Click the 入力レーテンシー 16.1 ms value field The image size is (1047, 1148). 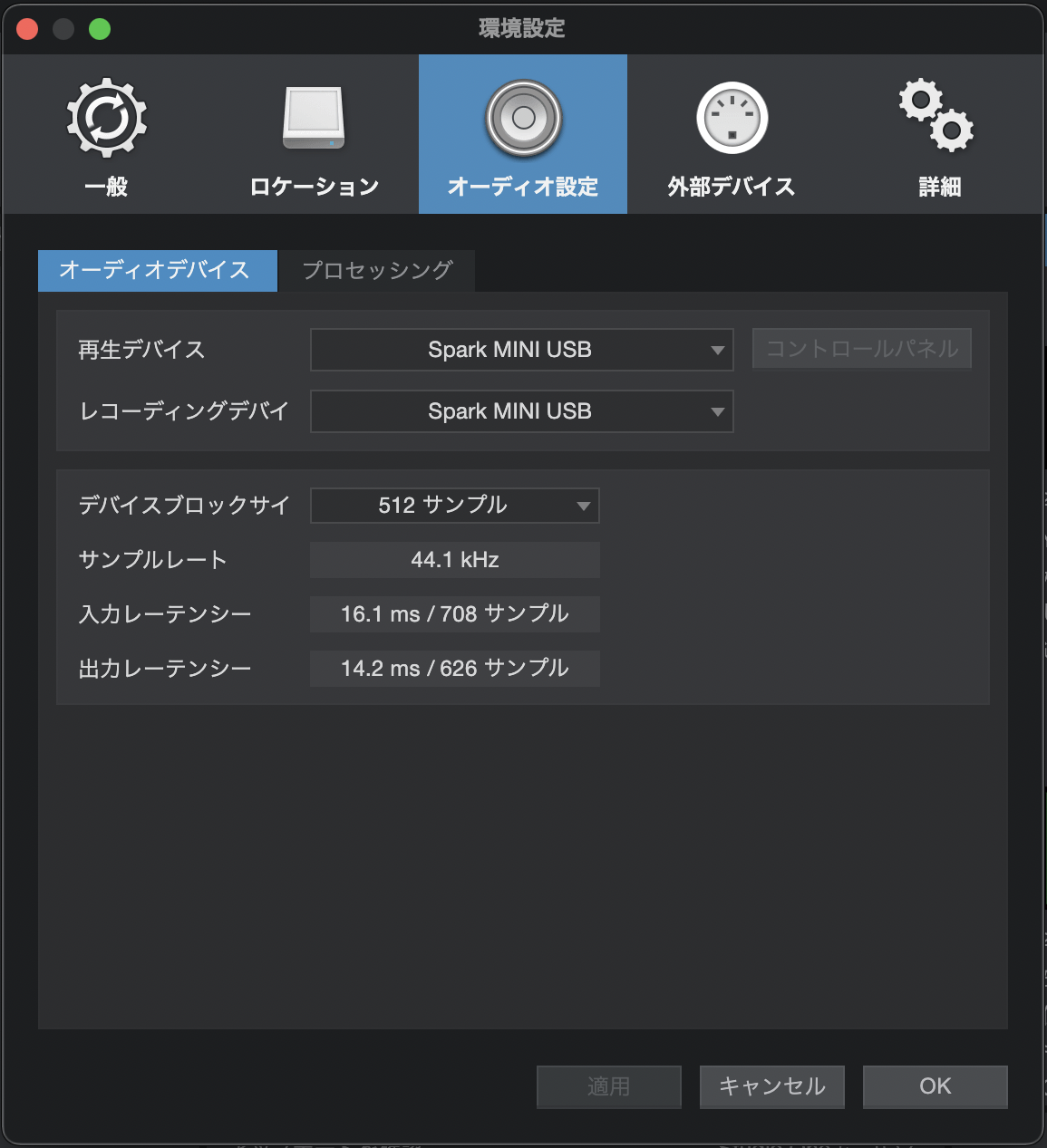click(x=454, y=614)
